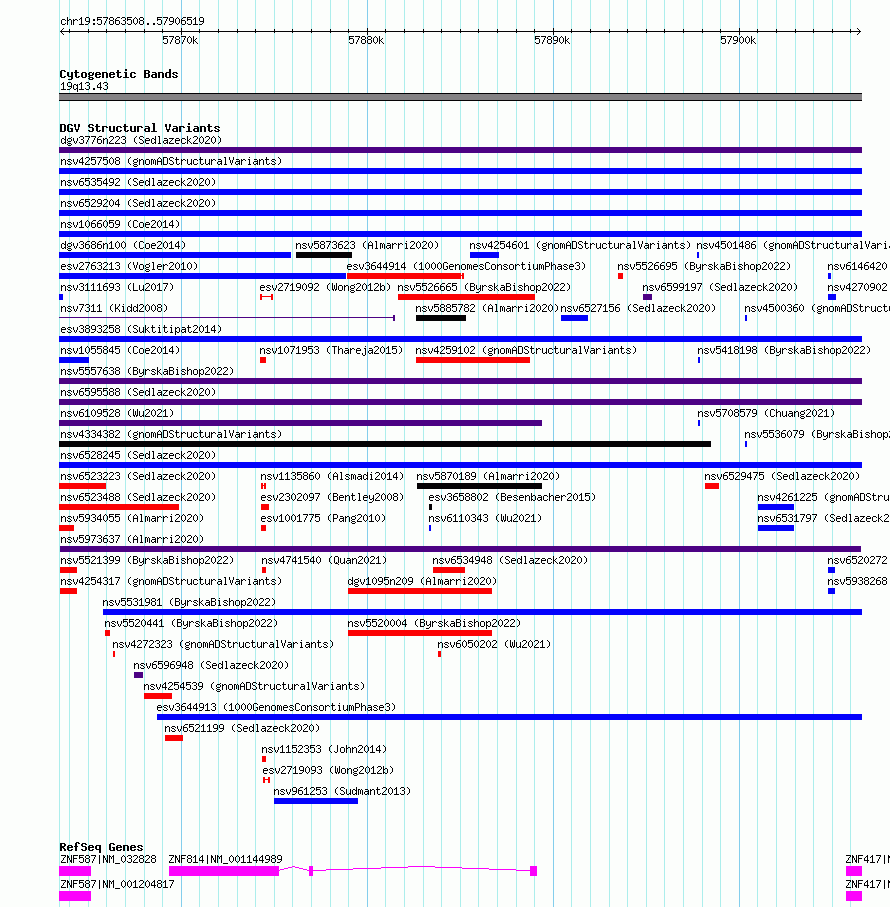This screenshot has height=907, width=890.
Task: Open nsv1071953 (Thareja2015) variant
Action: (x=331, y=351)
